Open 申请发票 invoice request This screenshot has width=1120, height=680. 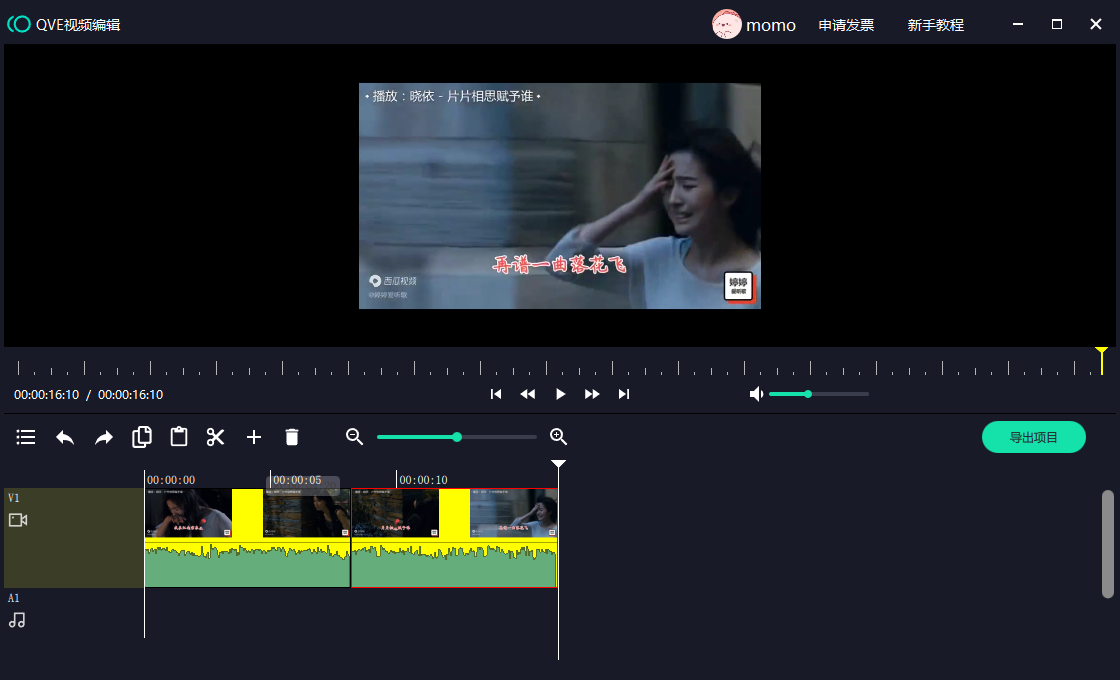pyautogui.click(x=846, y=25)
